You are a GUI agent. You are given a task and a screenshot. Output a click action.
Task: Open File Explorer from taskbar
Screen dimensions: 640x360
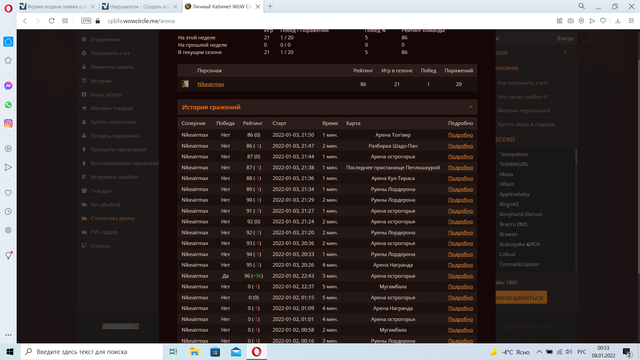click(194, 351)
